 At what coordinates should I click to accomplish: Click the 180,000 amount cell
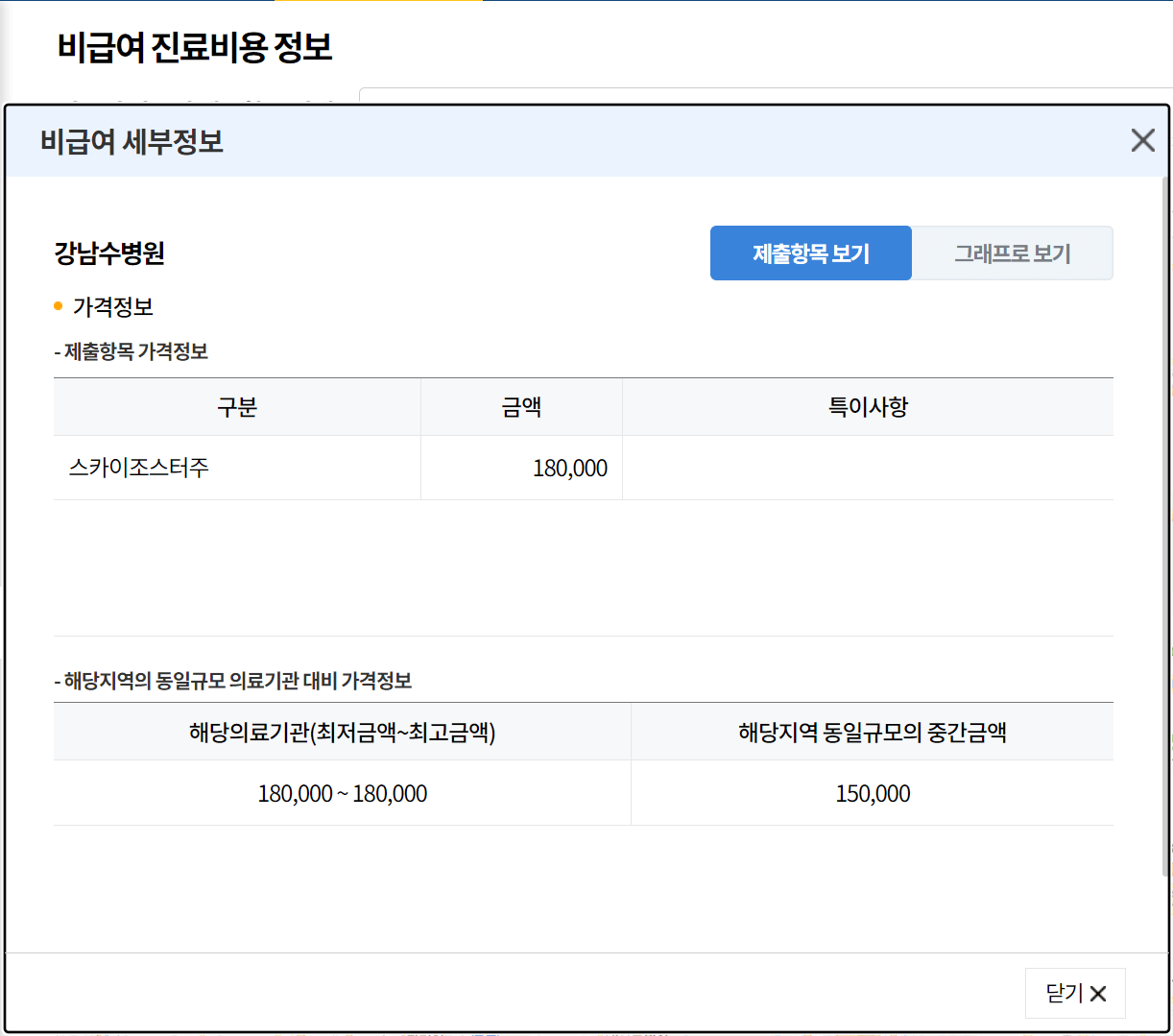coord(521,468)
